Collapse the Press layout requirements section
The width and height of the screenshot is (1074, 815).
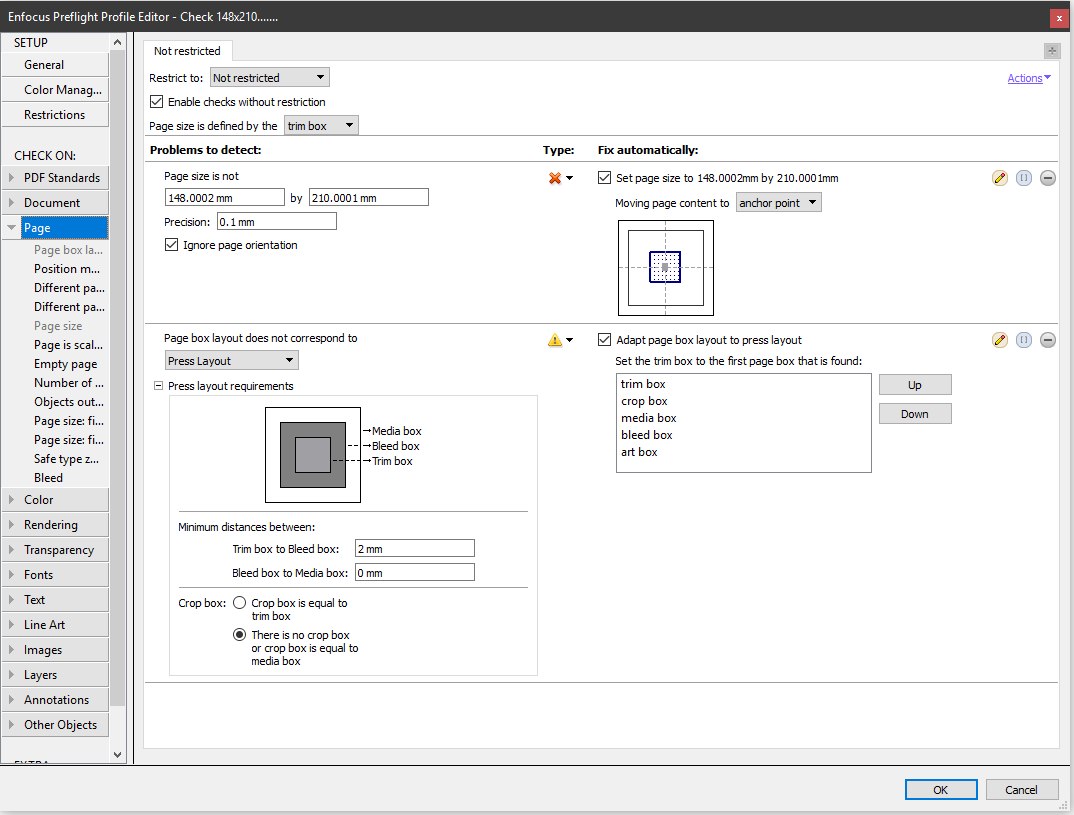pos(159,386)
